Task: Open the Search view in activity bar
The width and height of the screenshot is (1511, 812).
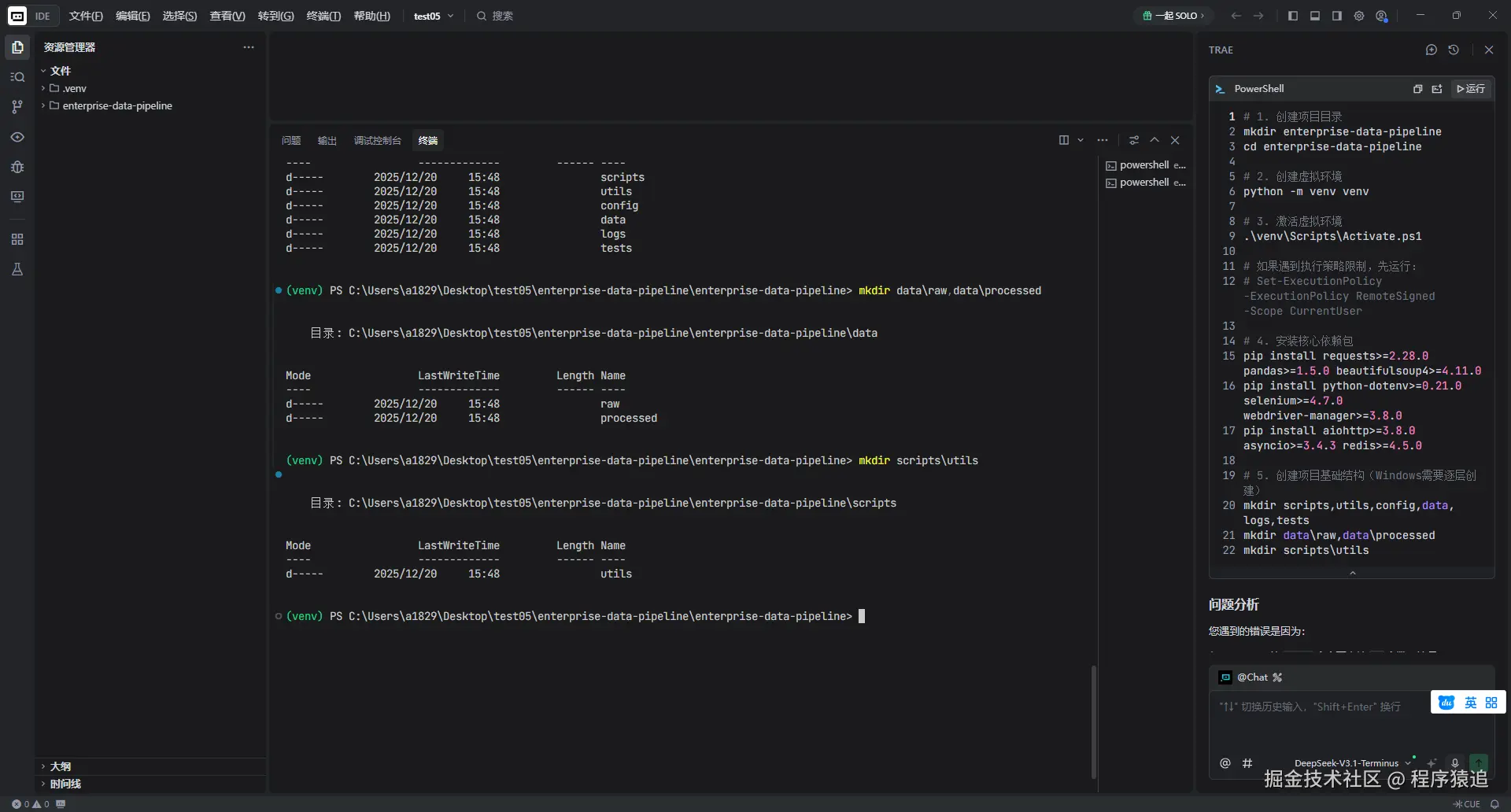Action: 17,77
